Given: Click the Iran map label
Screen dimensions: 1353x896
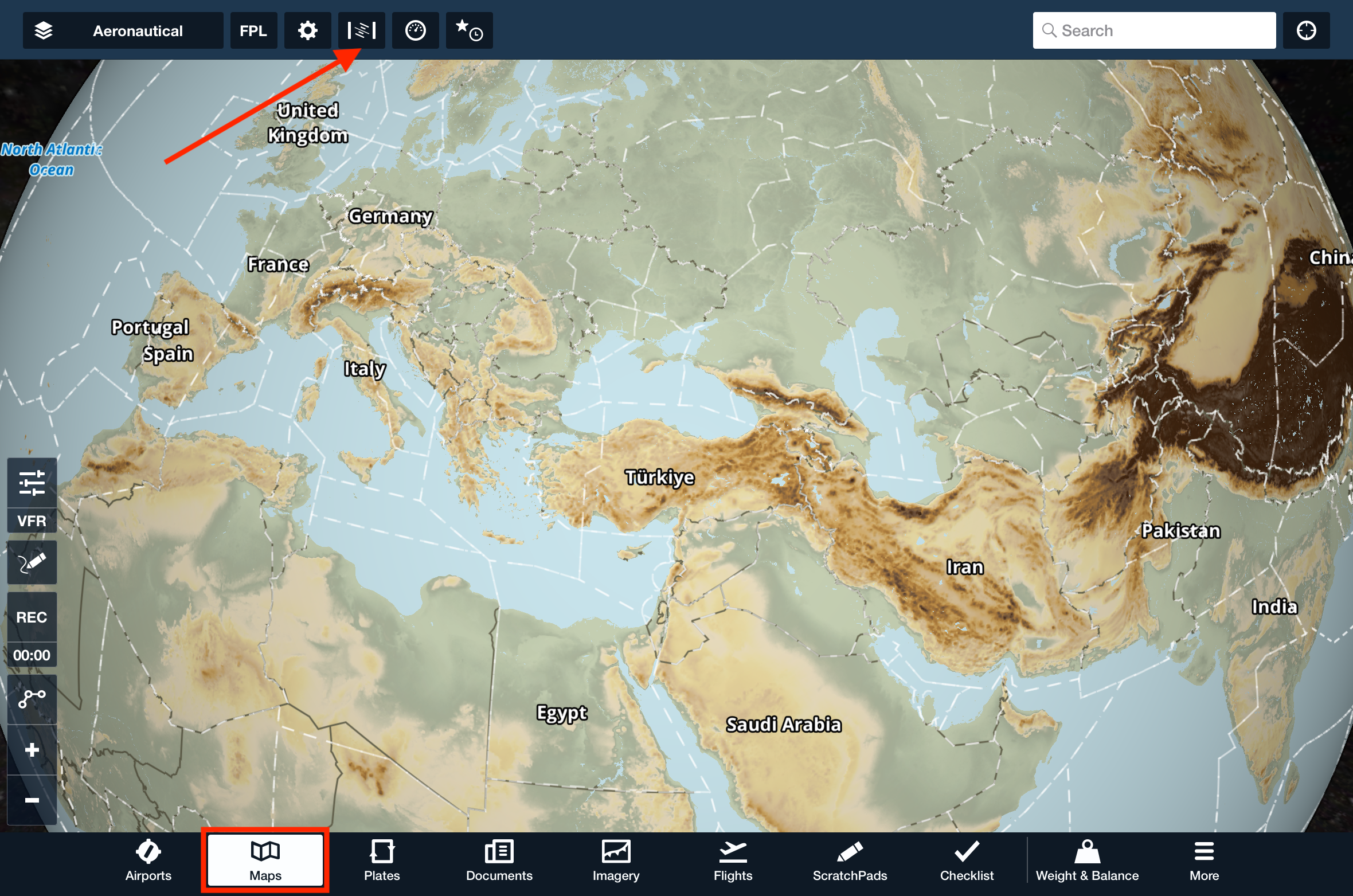Looking at the screenshot, I should (x=965, y=567).
